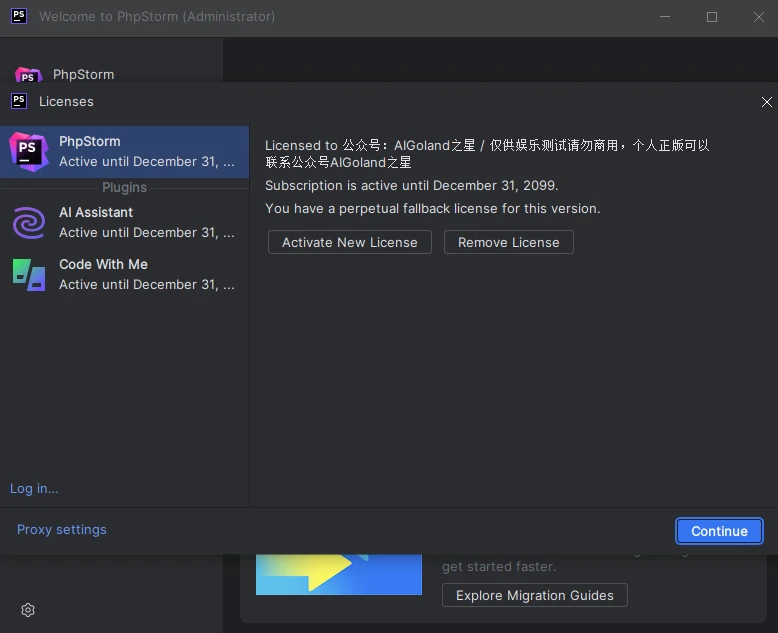Click the PhpStorm product icon in license list
The width and height of the screenshot is (778, 633).
point(29,152)
